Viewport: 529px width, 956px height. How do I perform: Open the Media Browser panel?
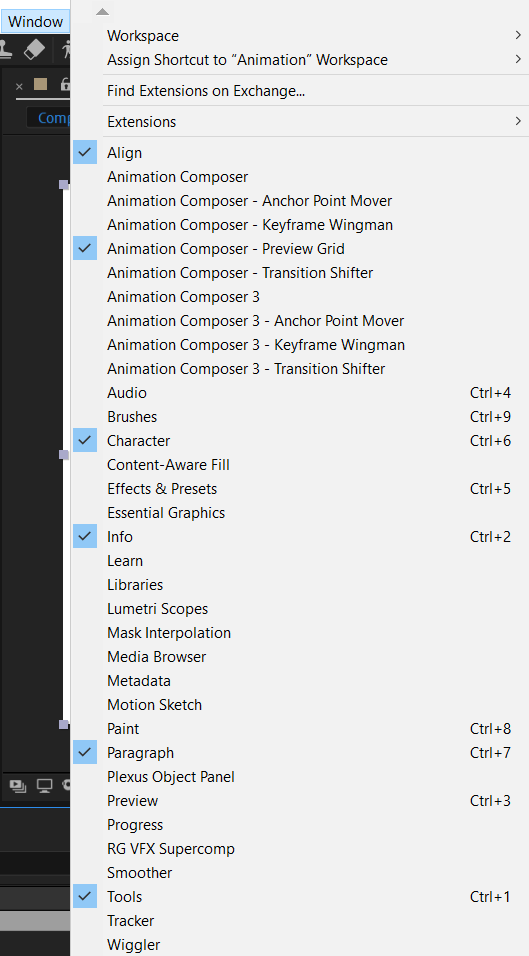299,657
